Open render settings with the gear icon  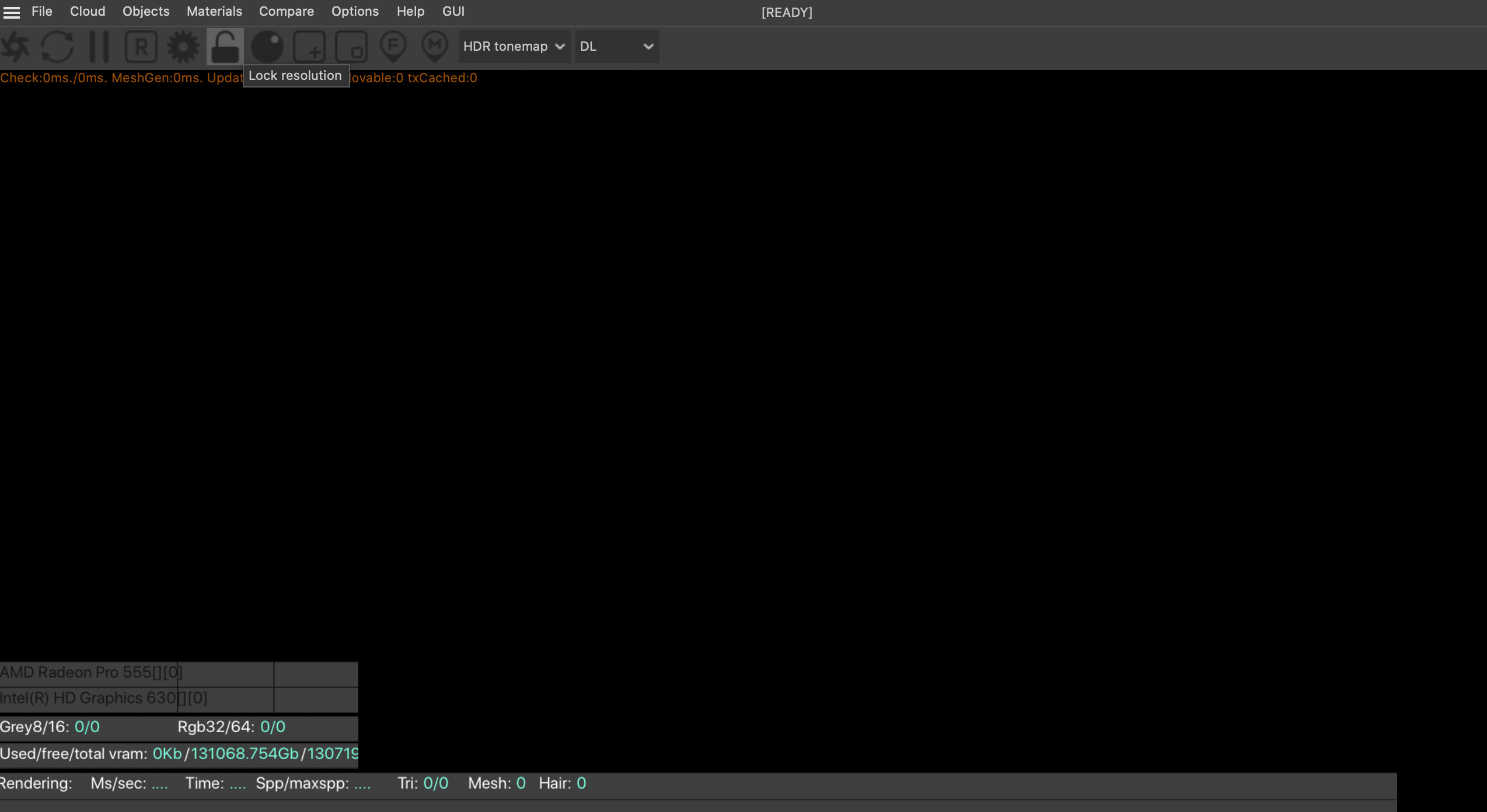(183, 47)
